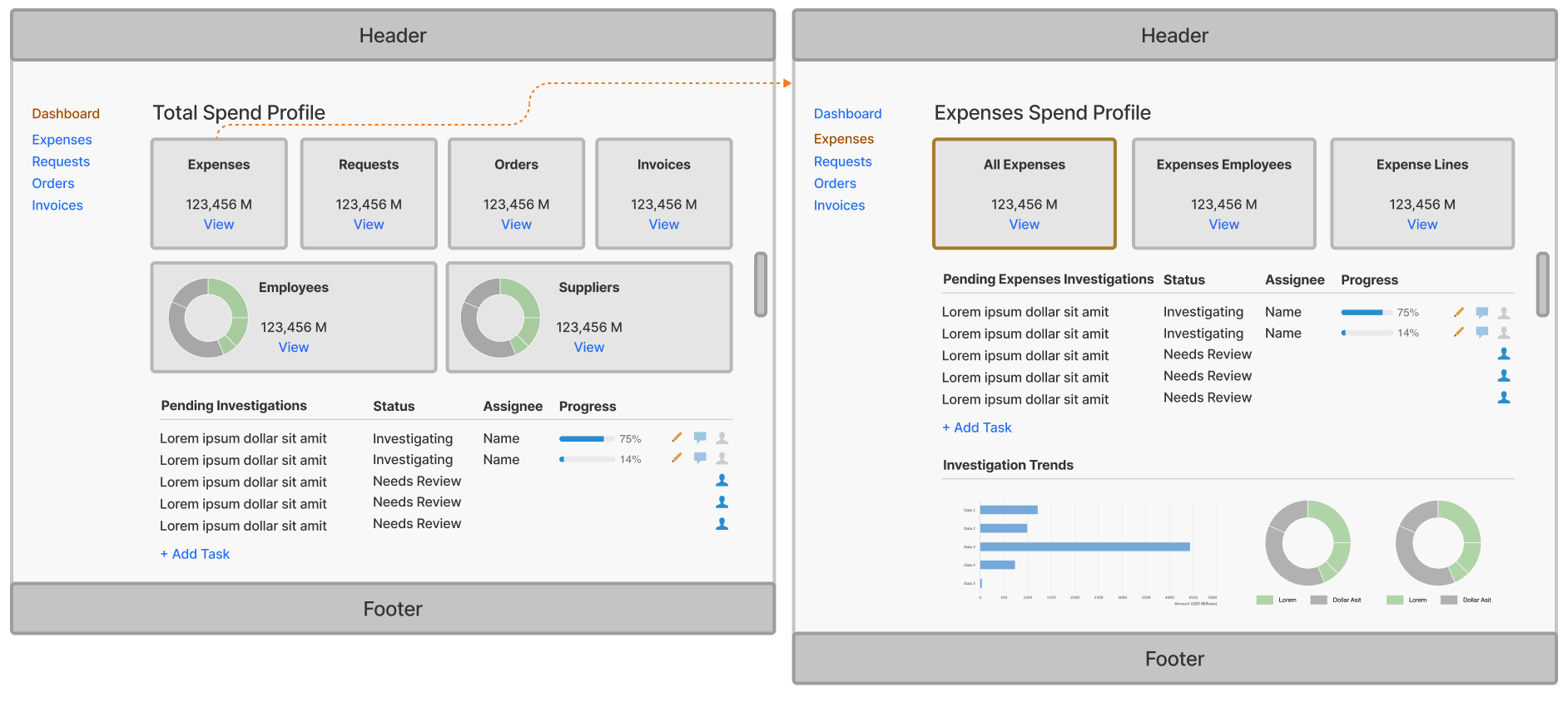Click Add Task under Pending Expenses Investigations
This screenshot has width=1568, height=702.
977,428
